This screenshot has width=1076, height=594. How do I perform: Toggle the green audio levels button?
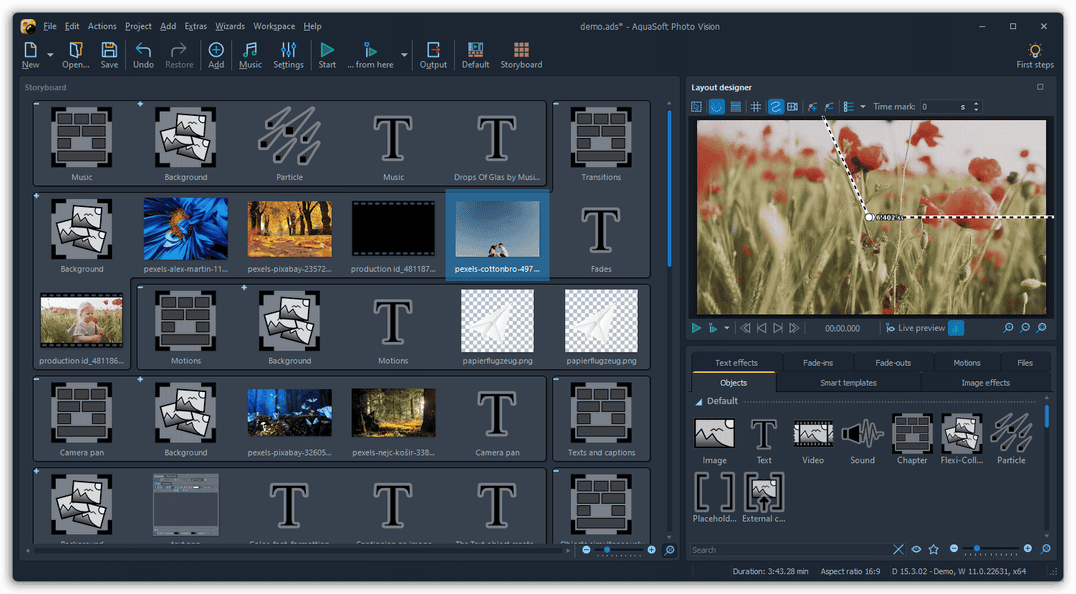point(956,328)
